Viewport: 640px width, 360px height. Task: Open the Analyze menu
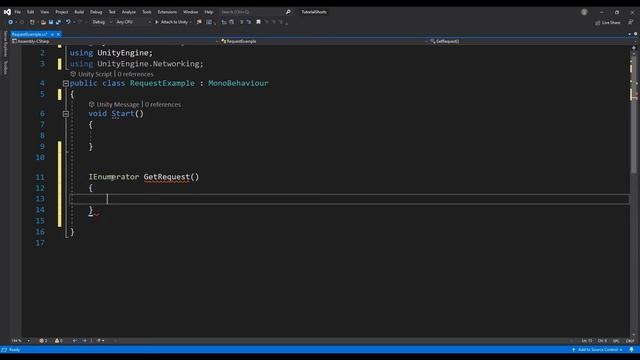(129, 12)
